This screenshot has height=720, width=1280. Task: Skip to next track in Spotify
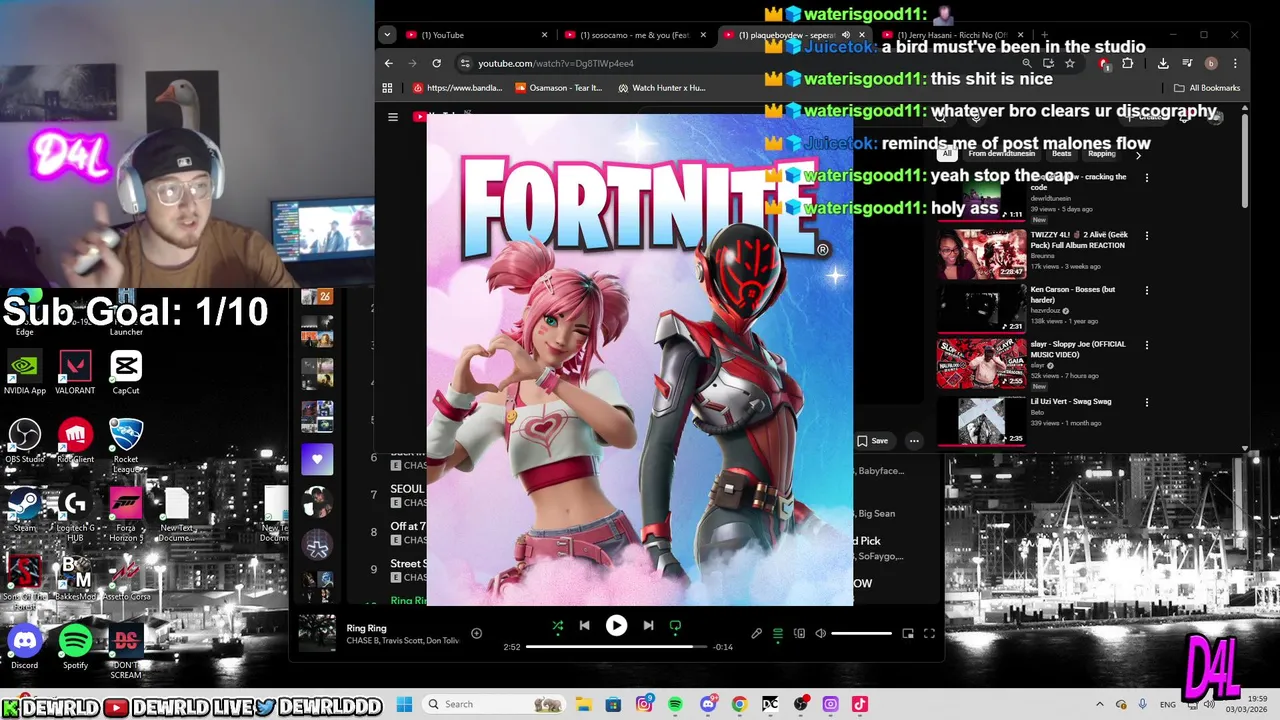pos(648,626)
